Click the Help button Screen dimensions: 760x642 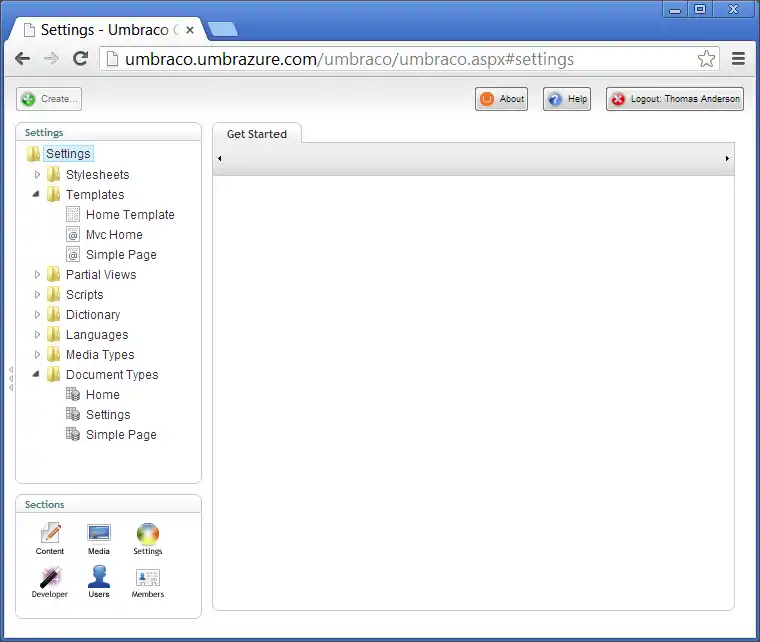pyautogui.click(x=567, y=99)
